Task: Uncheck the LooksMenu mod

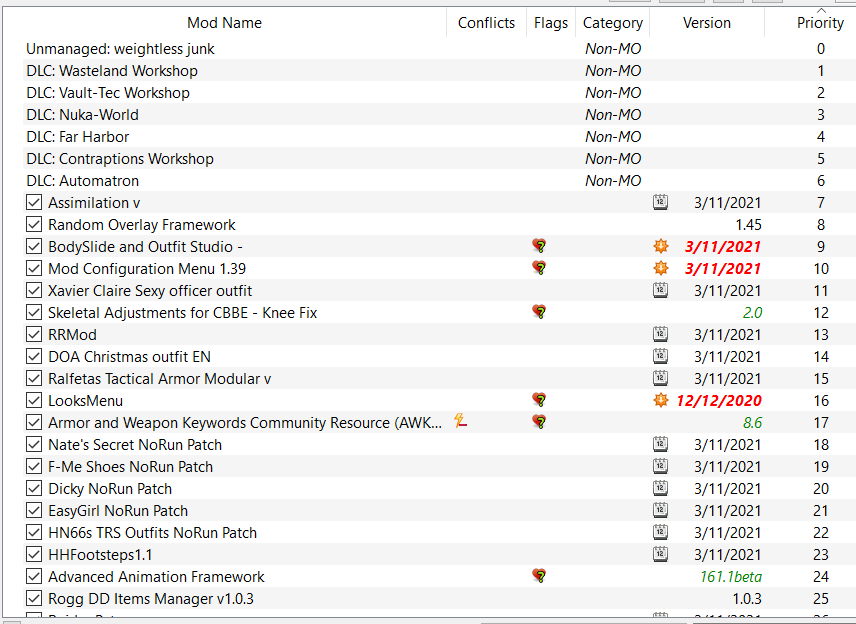Action: coord(34,400)
